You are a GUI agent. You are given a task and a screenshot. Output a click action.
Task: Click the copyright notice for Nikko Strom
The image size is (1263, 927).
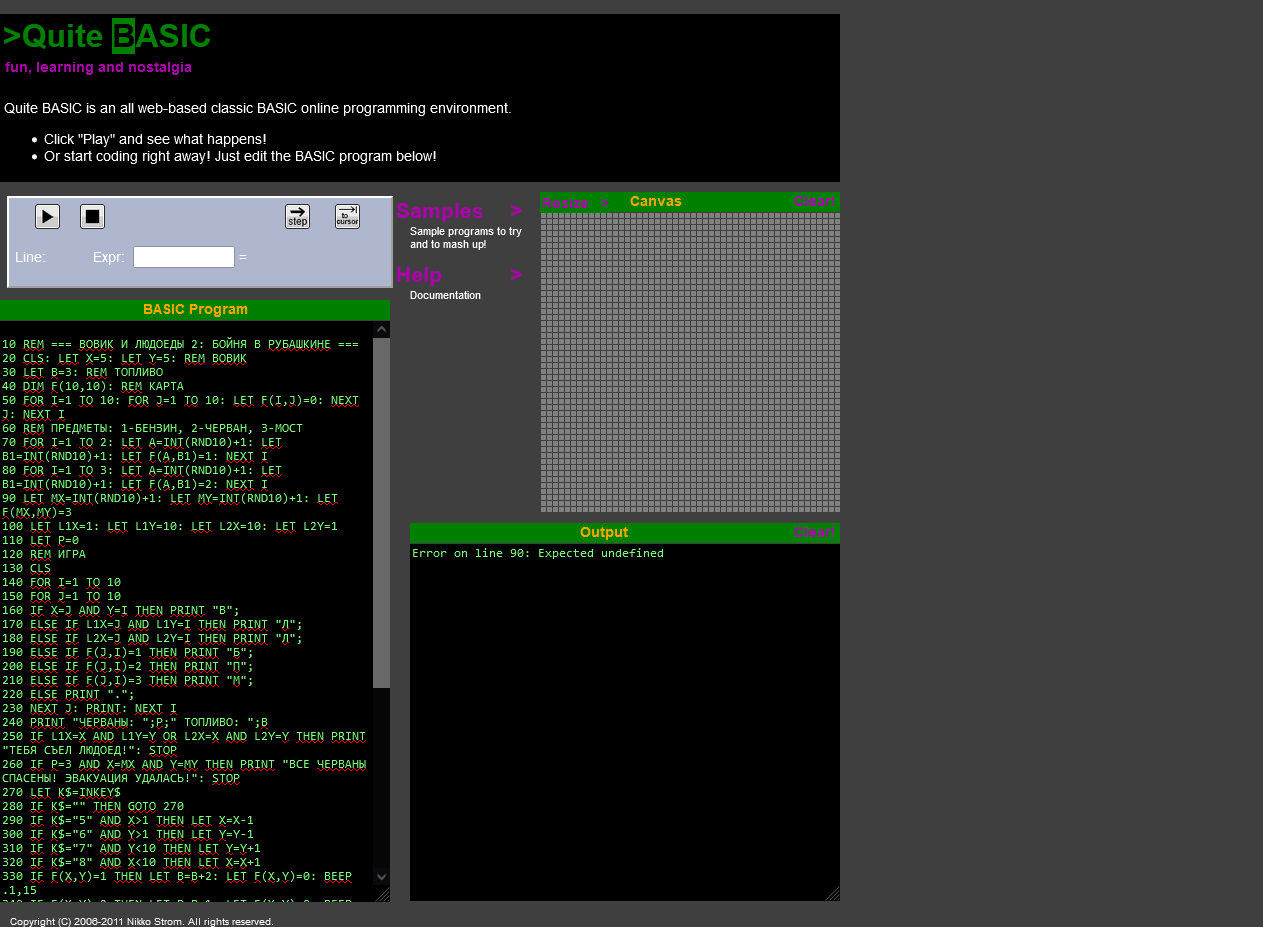(x=142, y=922)
